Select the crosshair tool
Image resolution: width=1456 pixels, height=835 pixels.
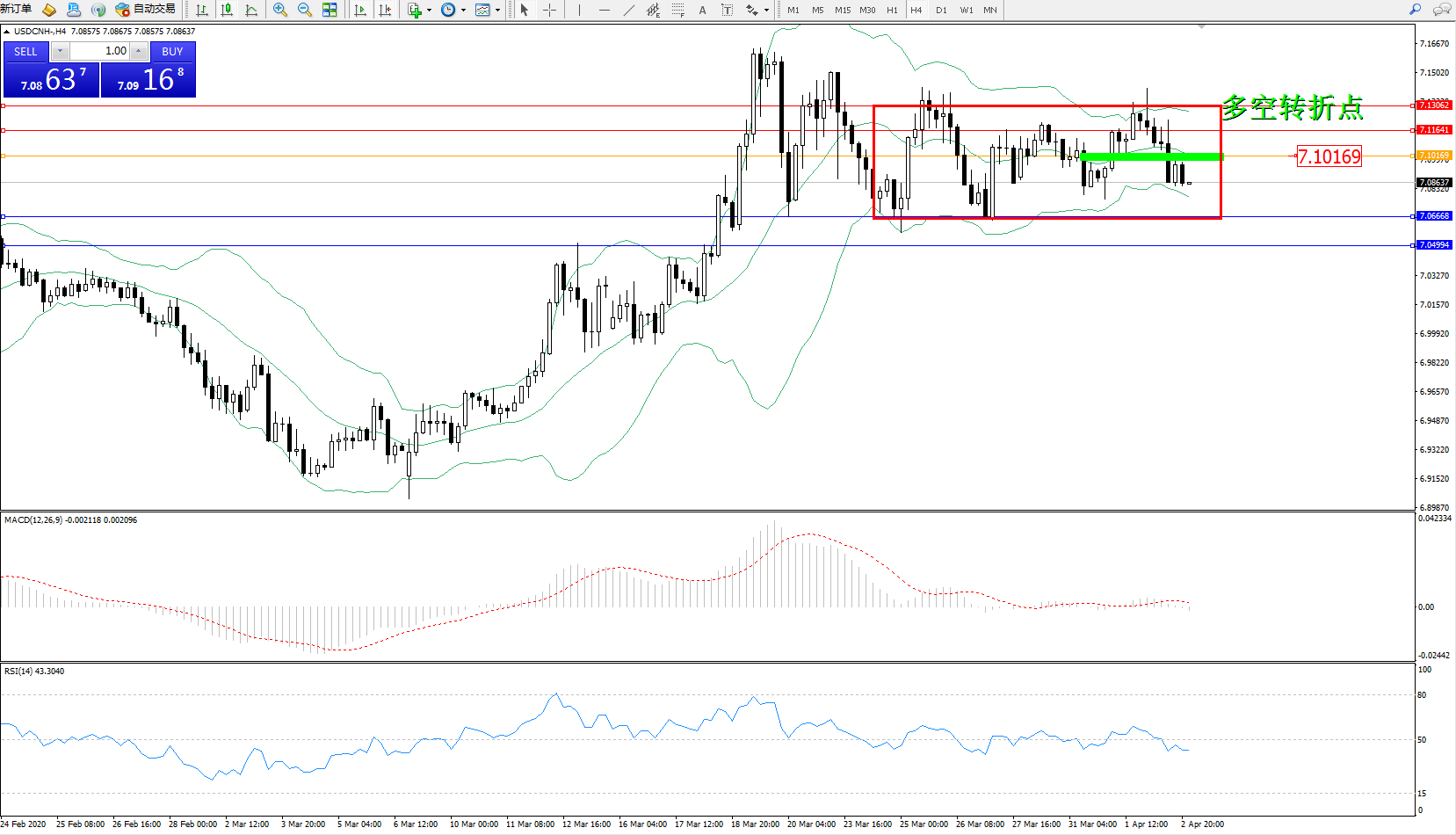[x=549, y=10]
